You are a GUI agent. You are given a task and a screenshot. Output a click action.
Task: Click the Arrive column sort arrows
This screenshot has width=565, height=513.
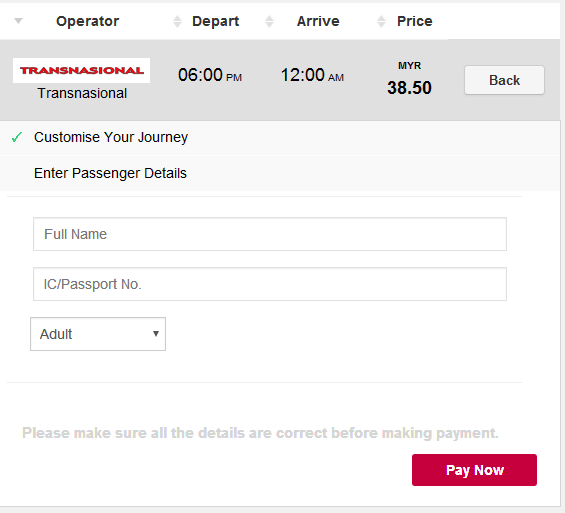pos(270,22)
